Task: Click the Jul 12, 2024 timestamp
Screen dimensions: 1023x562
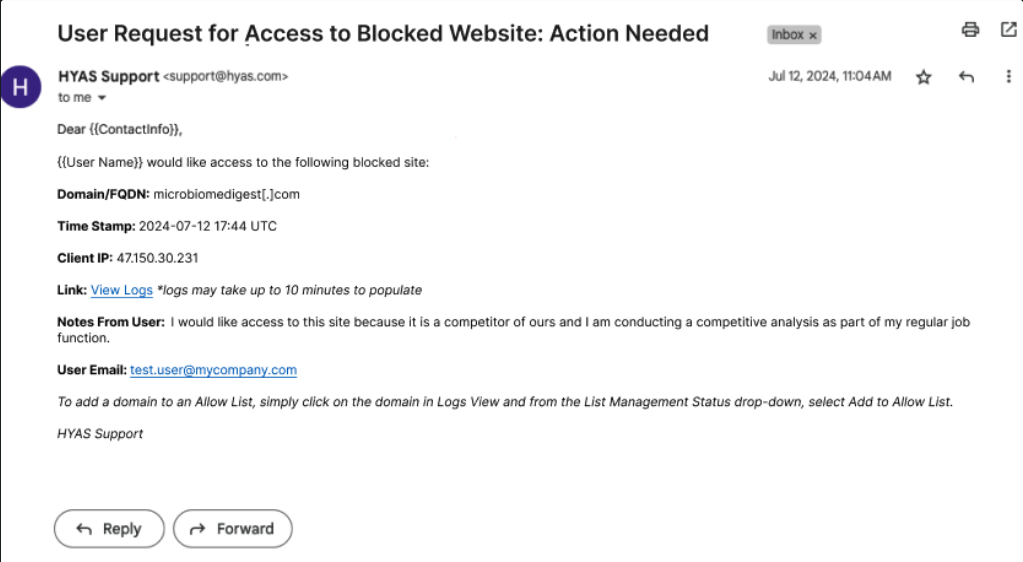Action: point(829,76)
